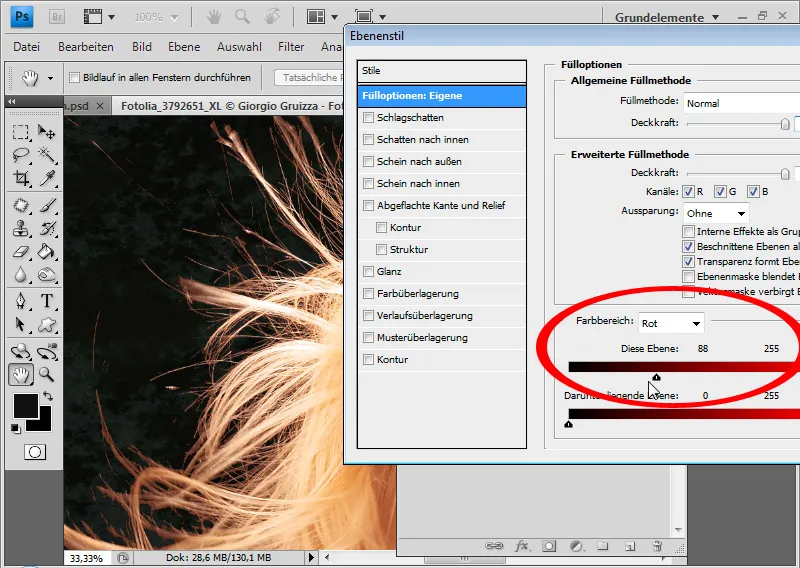Image resolution: width=800 pixels, height=568 pixels.
Task: Select Fülloptionen: Eigene in styles list
Action: [442, 96]
